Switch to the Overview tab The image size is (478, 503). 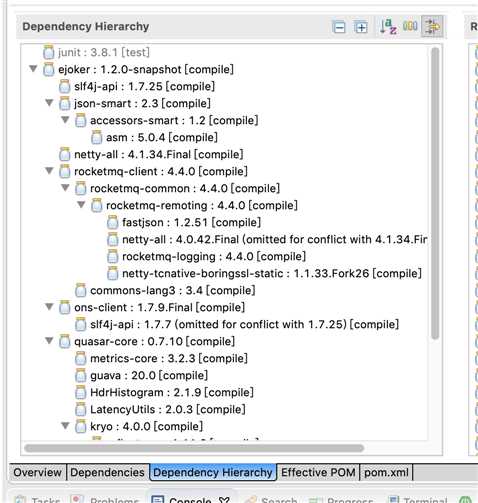pos(37,472)
